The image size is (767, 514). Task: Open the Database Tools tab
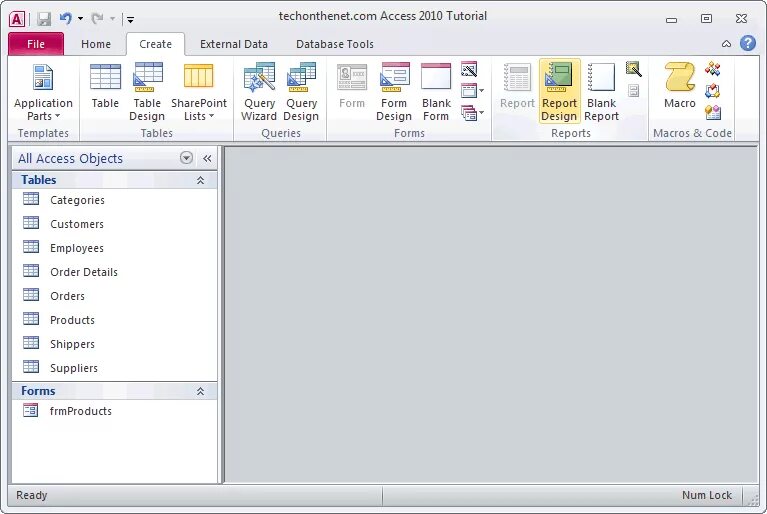click(335, 44)
